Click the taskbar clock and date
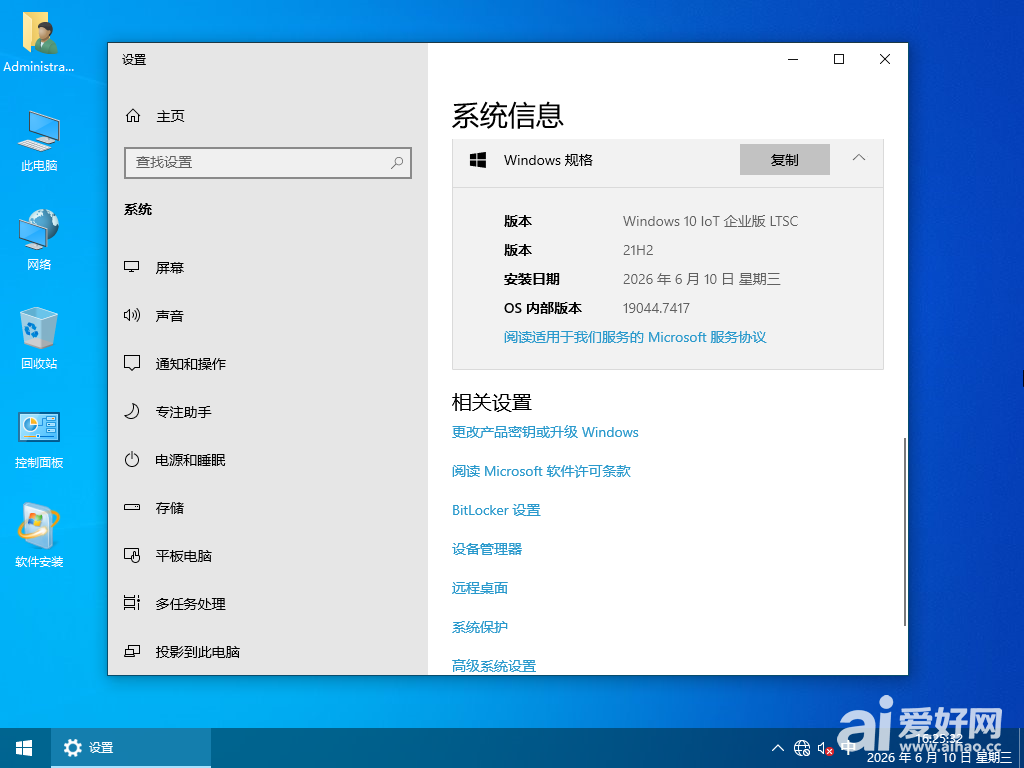1024x768 pixels. [939, 748]
